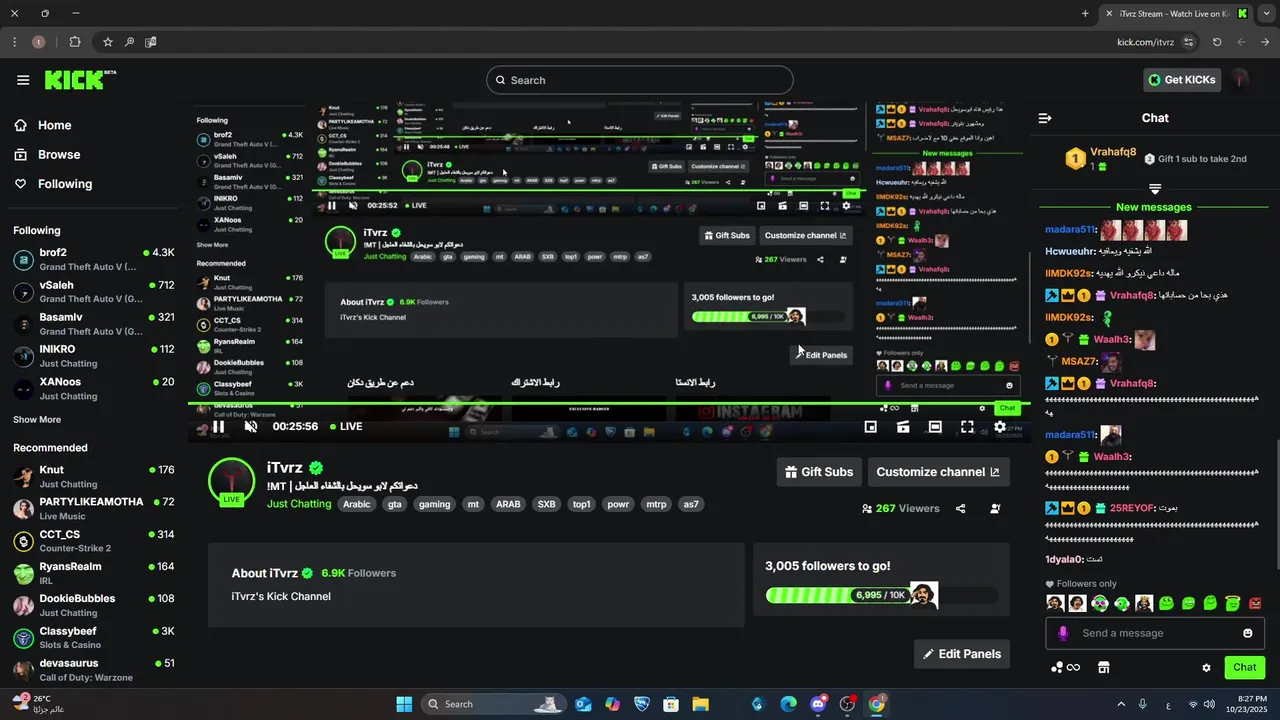Image resolution: width=1280 pixels, height=720 pixels.
Task: Open vSaleh channel in main sidebar
Action: point(94,292)
